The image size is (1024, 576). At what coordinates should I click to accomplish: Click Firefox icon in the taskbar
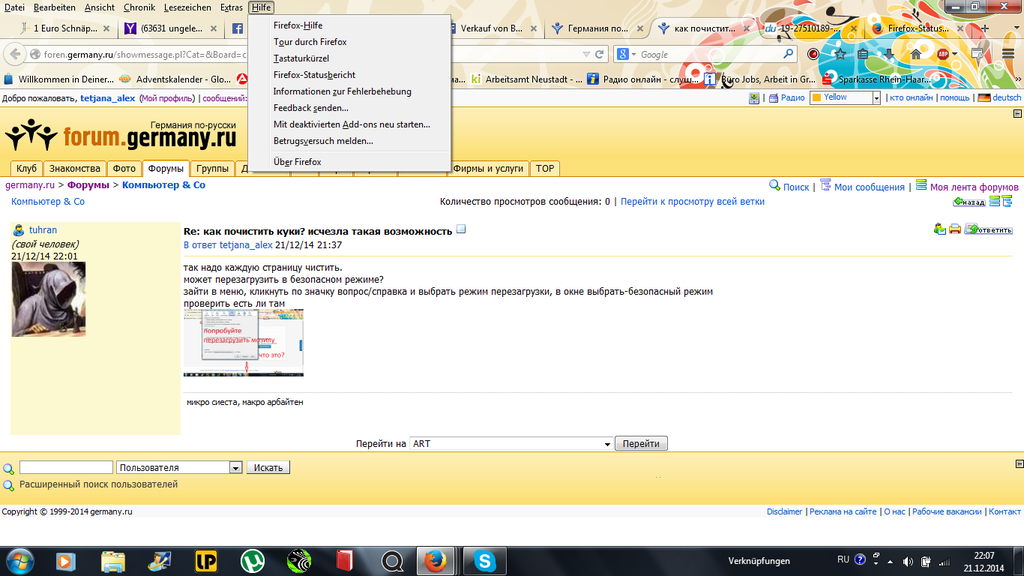[435, 561]
